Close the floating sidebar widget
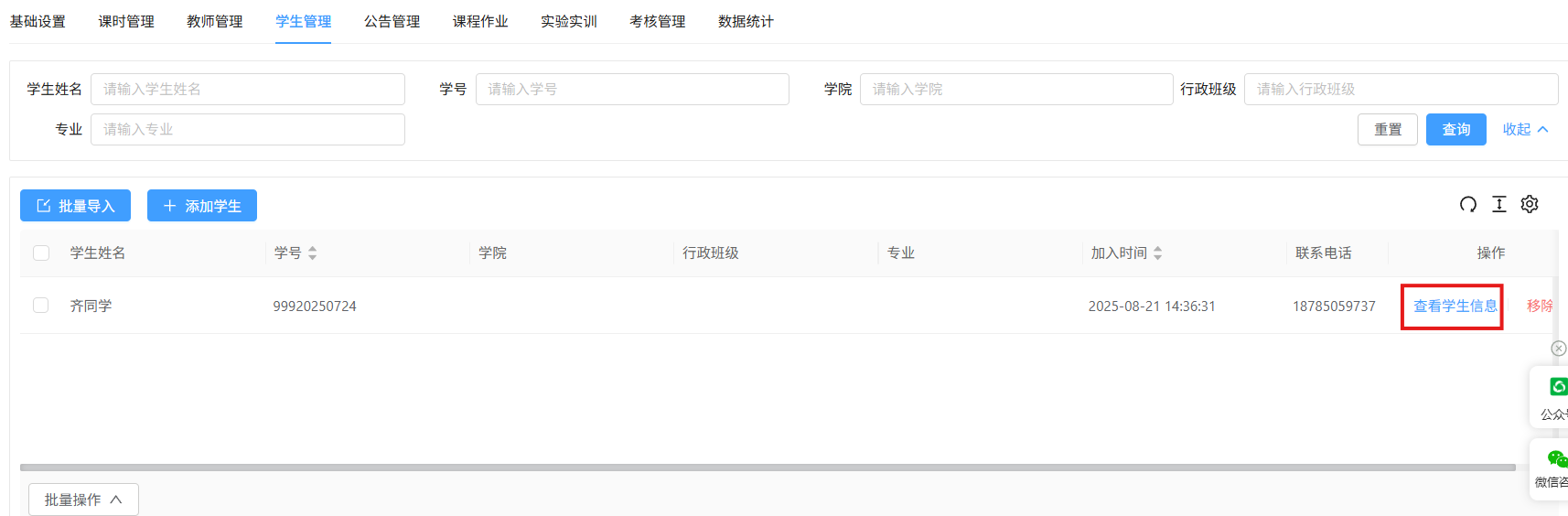This screenshot has width=1568, height=516. pyautogui.click(x=1559, y=349)
